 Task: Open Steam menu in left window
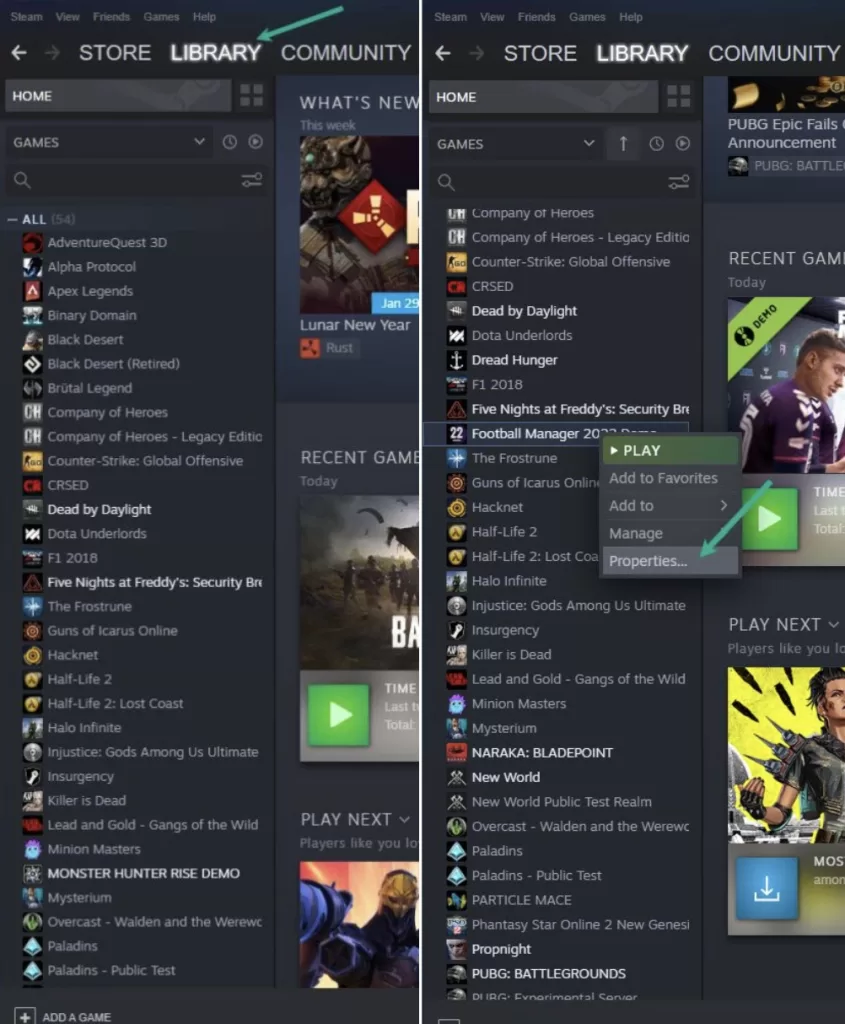coord(26,17)
